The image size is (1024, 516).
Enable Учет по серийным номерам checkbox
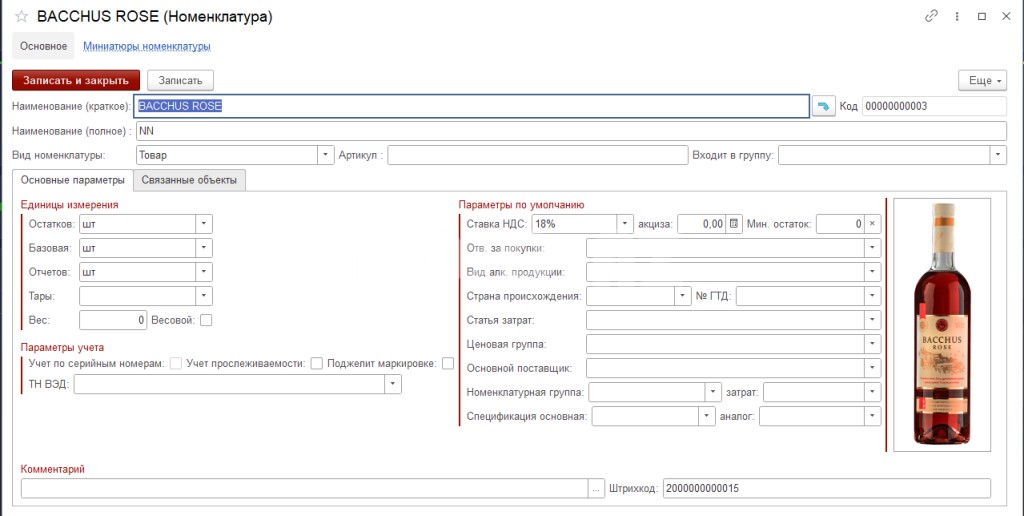(x=176, y=364)
